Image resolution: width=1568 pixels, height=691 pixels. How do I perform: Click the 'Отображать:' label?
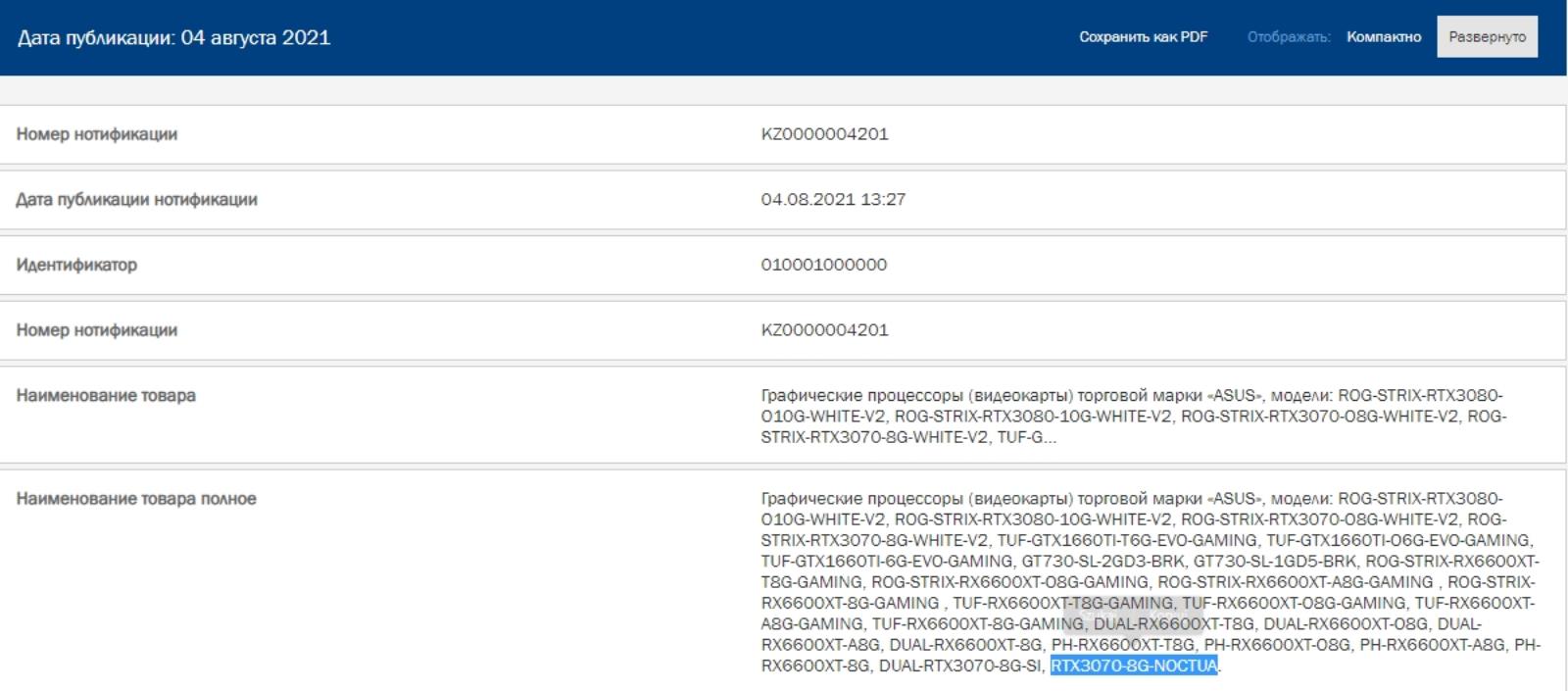pos(1288,37)
